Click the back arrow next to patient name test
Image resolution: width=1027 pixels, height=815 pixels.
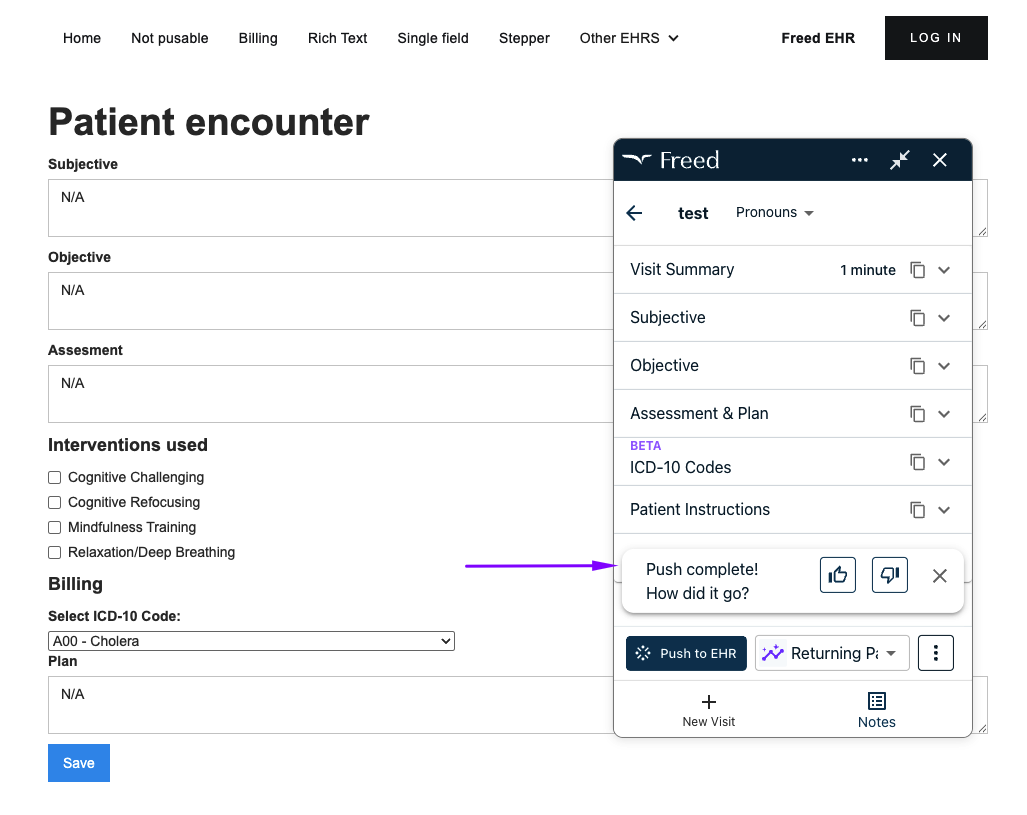click(x=634, y=212)
